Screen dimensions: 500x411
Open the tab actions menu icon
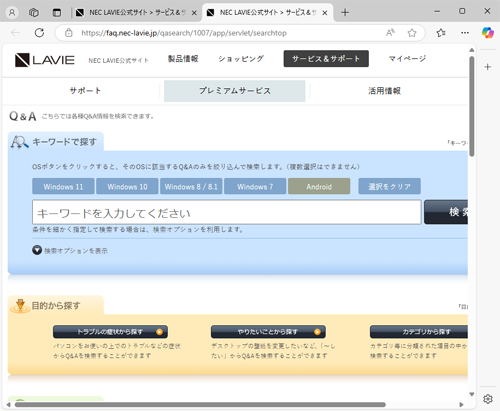57,13
